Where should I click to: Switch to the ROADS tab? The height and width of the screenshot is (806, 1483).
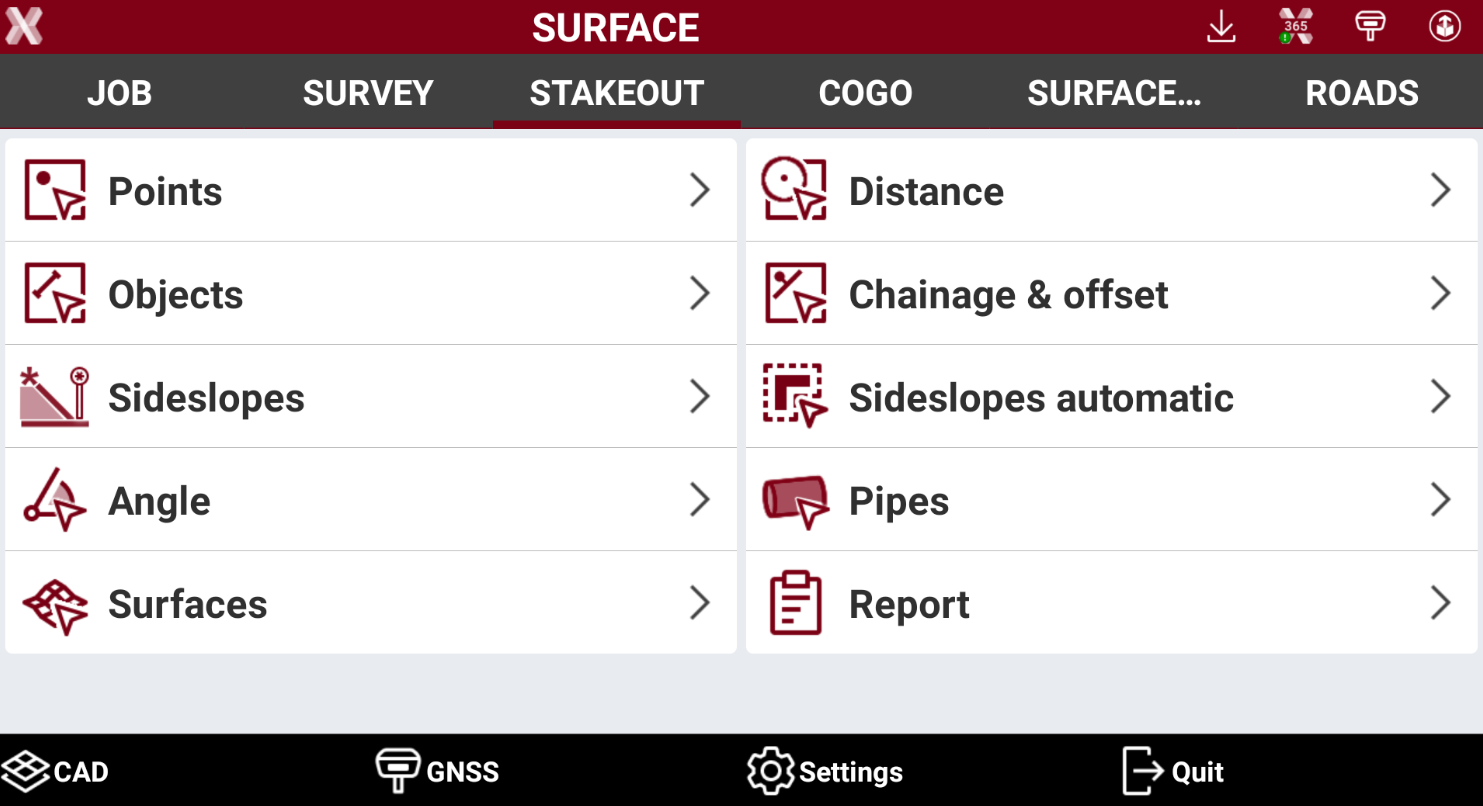(x=1361, y=93)
